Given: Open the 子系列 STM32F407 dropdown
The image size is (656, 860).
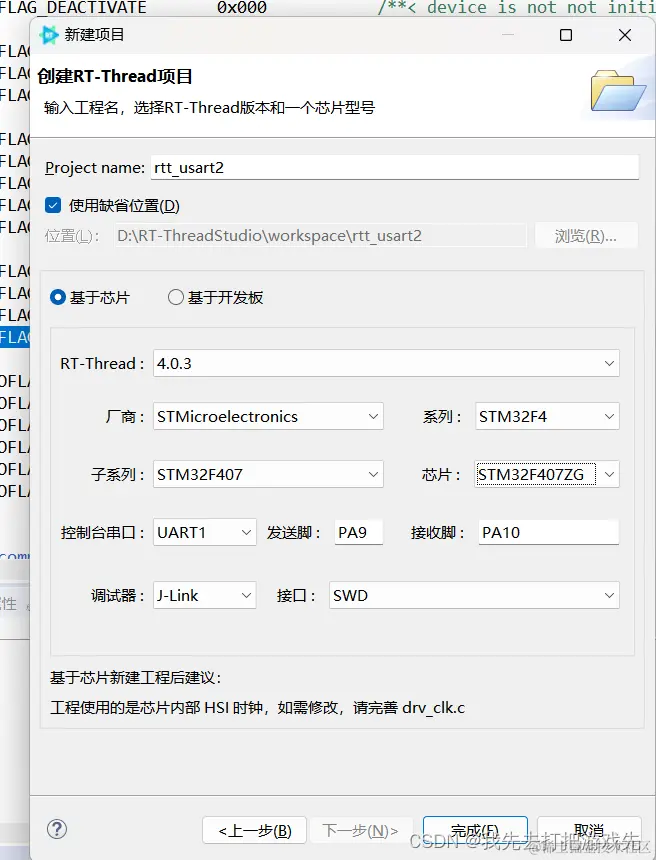Looking at the screenshot, I should 268,474.
